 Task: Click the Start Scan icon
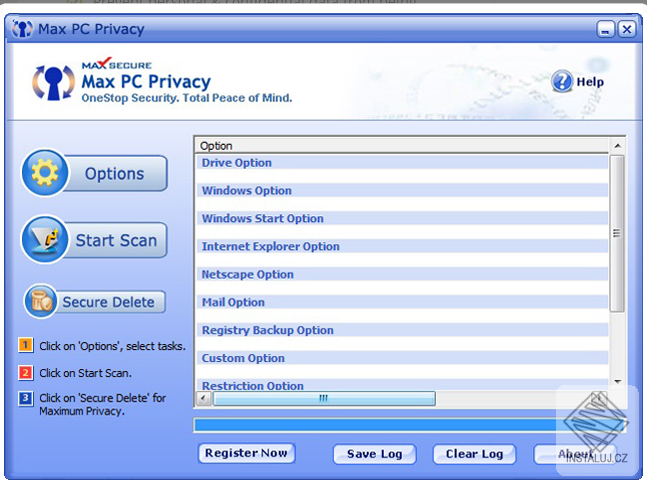tap(45, 239)
